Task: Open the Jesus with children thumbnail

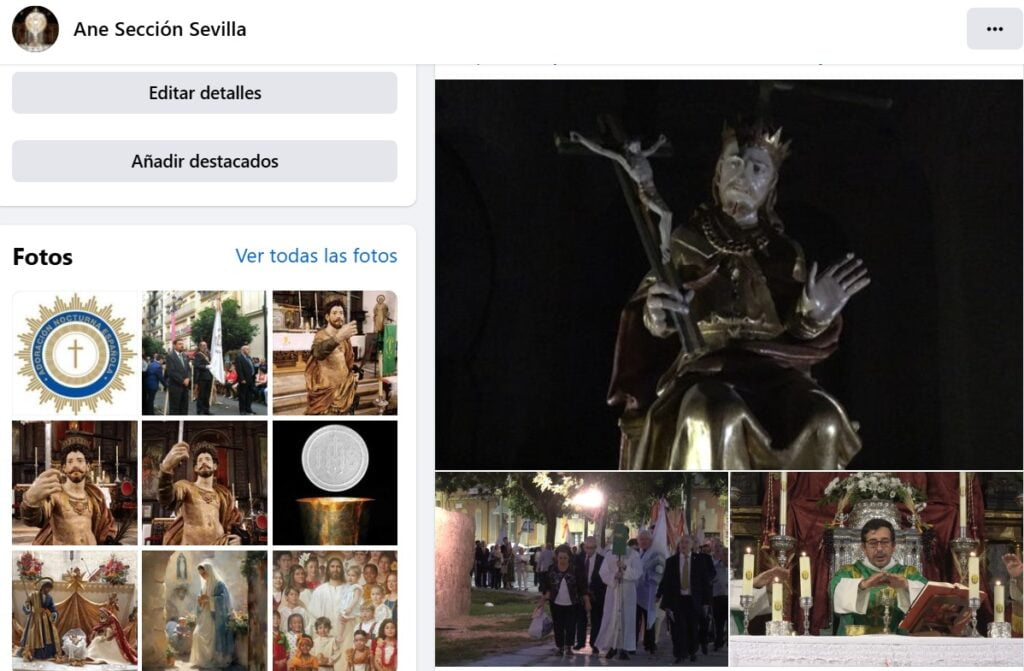Action: (x=334, y=610)
